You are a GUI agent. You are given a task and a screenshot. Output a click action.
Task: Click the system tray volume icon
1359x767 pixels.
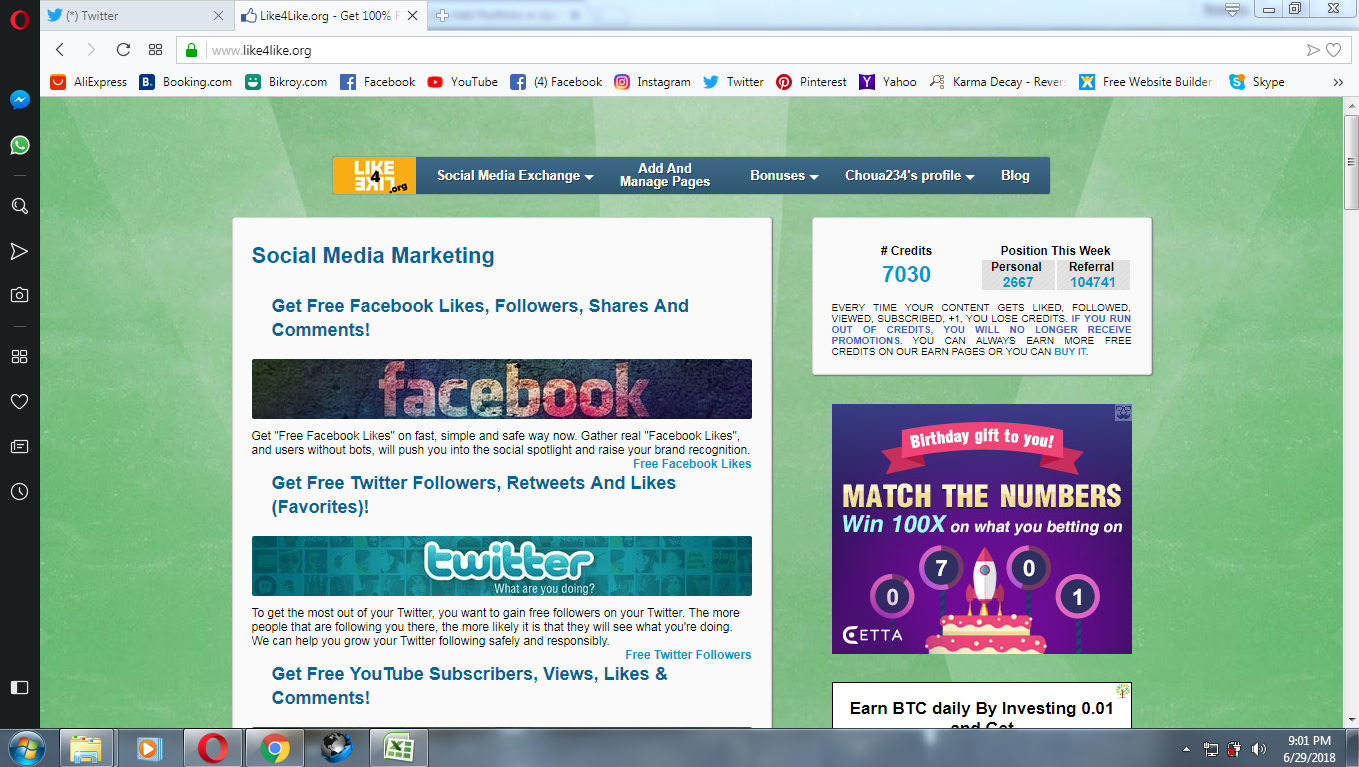[x=1258, y=749]
